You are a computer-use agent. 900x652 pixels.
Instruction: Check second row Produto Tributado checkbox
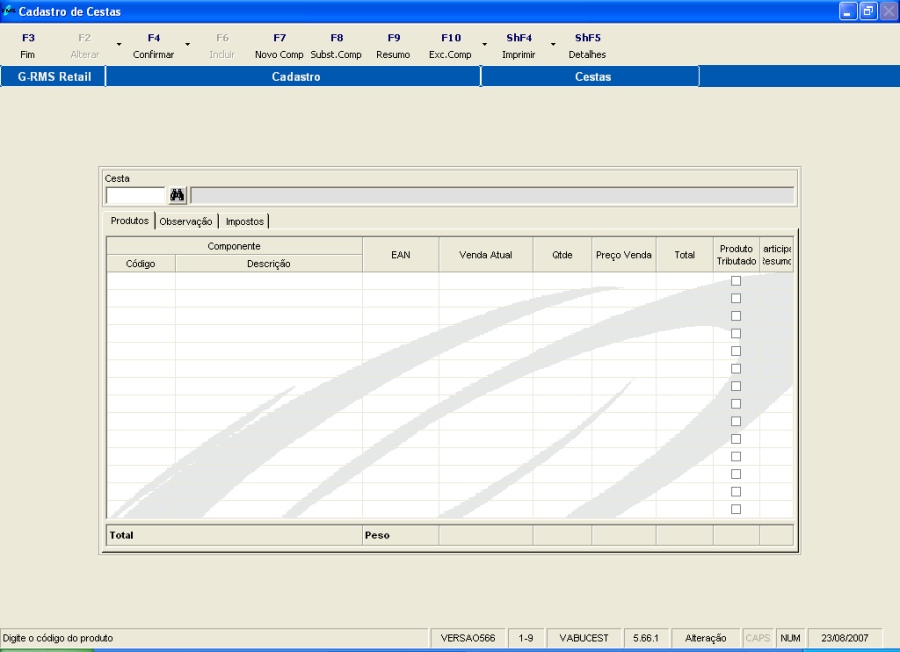(736, 298)
